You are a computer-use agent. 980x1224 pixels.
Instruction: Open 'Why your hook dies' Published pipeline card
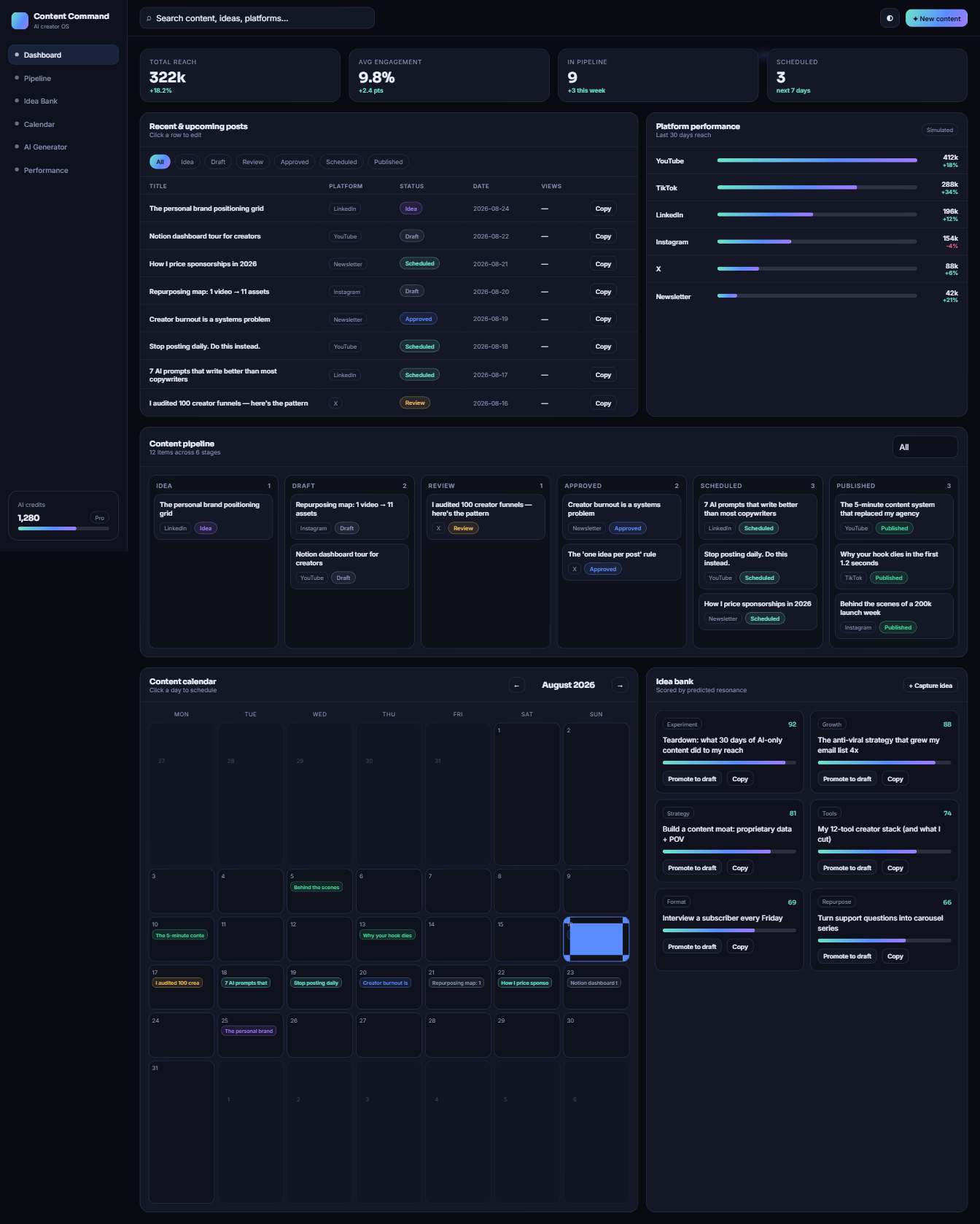pyautogui.click(x=894, y=567)
